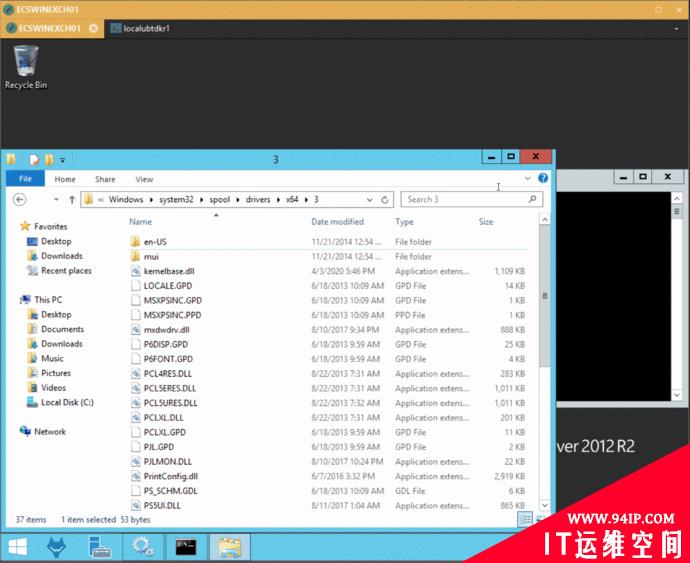The height and width of the screenshot is (563, 690).
Task: Click the file list vertical scrollbar thumb
Action: click(545, 296)
